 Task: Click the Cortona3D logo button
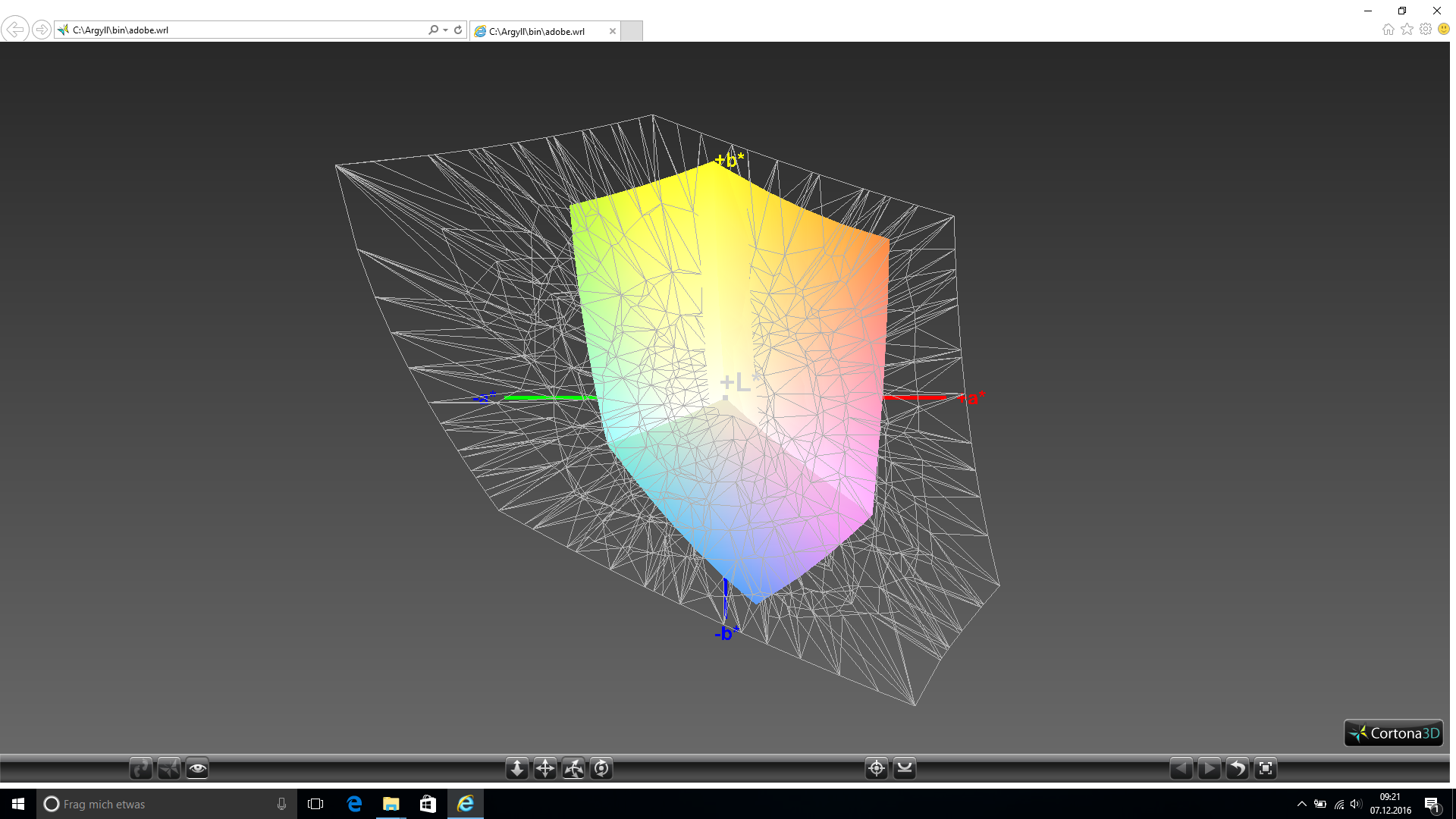tap(1394, 733)
